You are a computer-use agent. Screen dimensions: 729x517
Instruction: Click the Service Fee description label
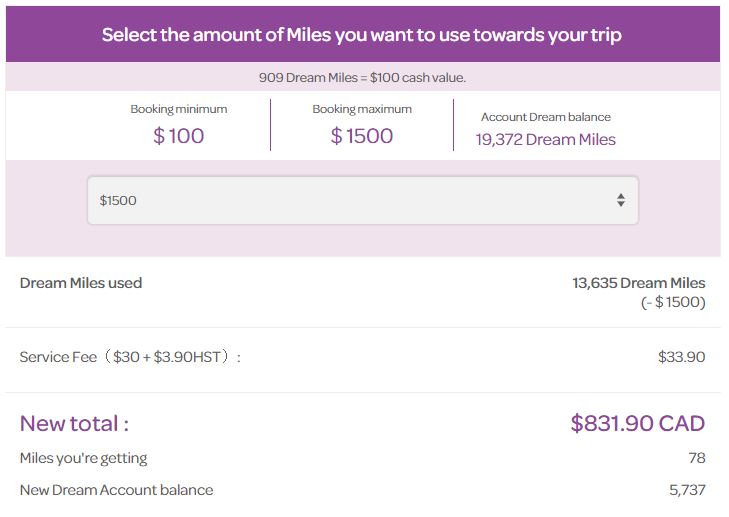(130, 357)
